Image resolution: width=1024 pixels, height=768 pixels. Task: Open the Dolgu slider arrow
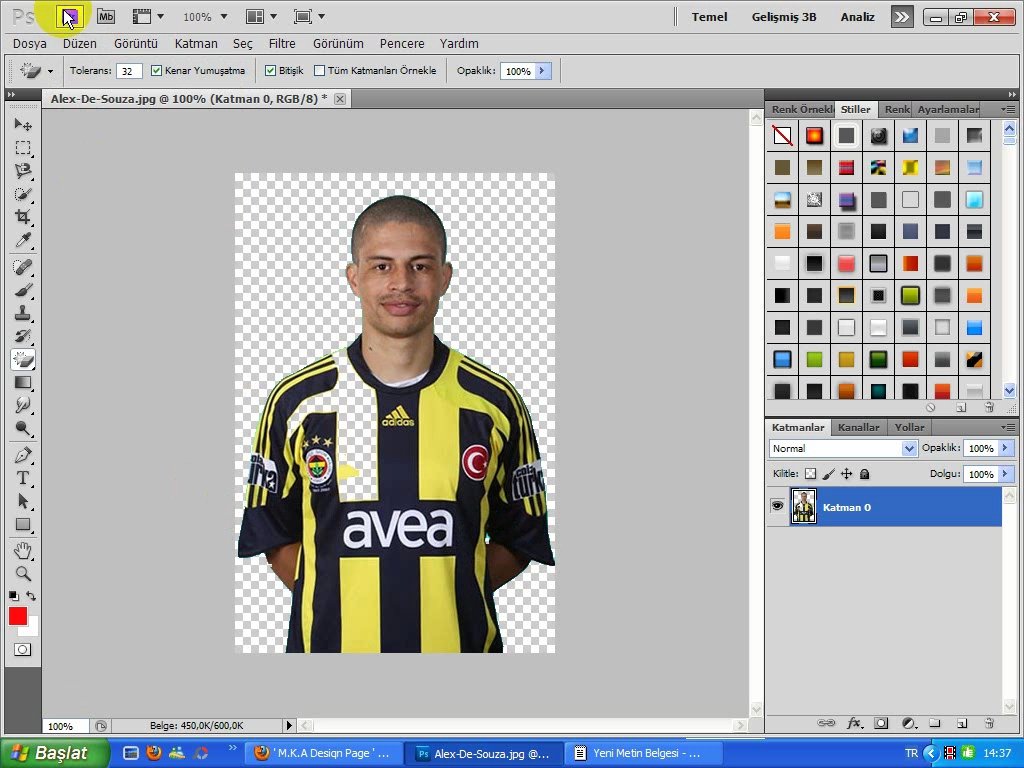(x=1006, y=474)
